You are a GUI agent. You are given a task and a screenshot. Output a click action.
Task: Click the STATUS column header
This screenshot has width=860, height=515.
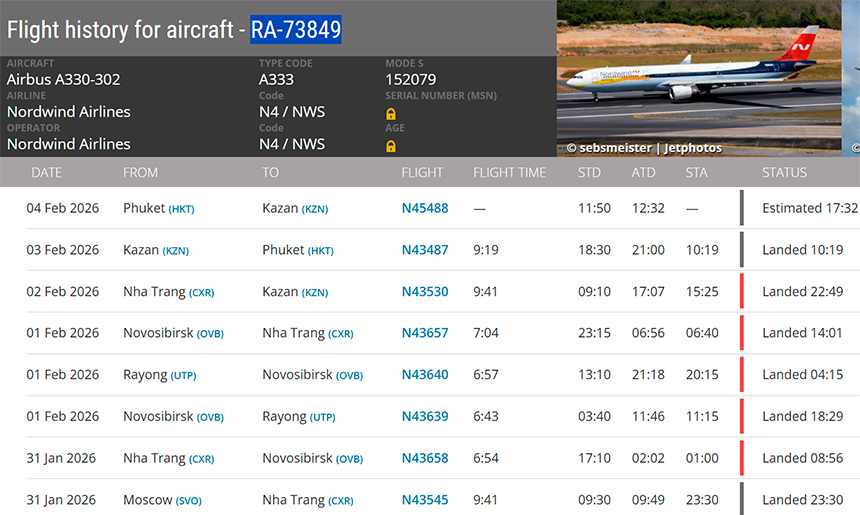pyautogui.click(x=784, y=173)
